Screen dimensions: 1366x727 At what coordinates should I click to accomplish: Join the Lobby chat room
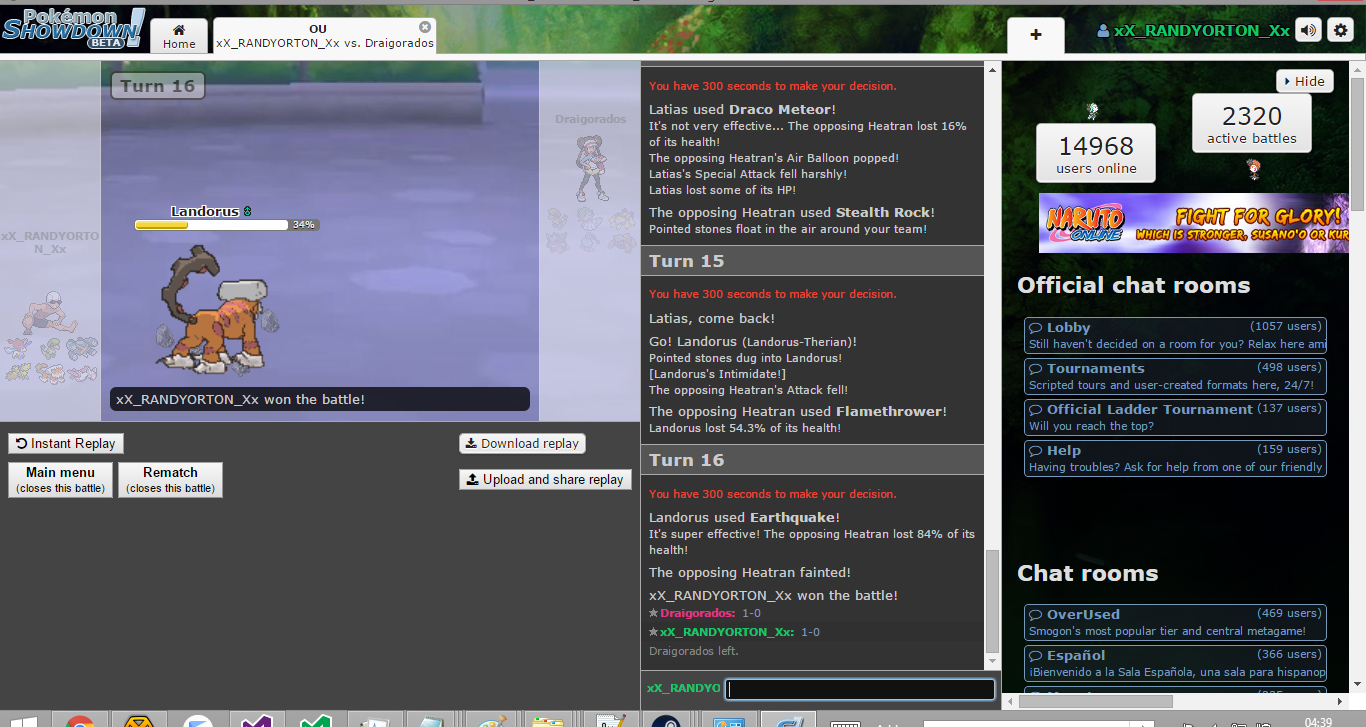point(1176,335)
